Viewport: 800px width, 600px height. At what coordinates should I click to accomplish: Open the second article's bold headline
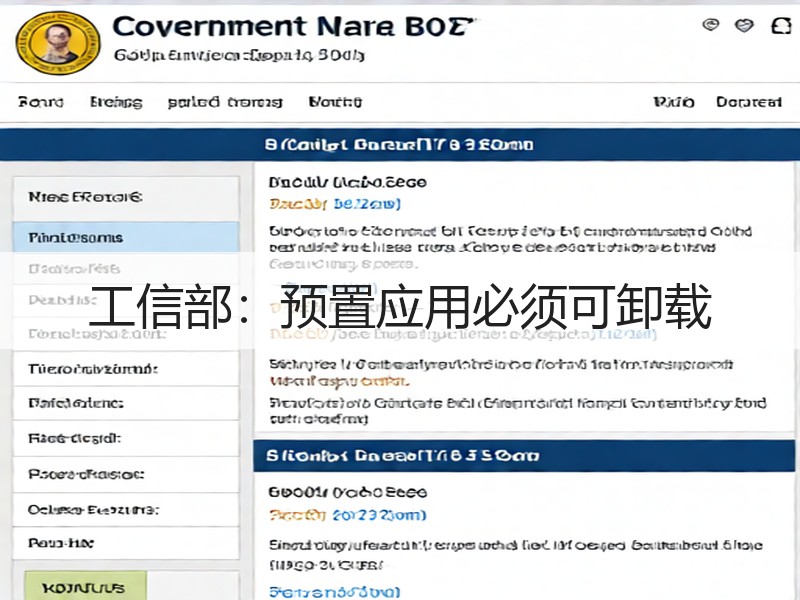tap(347, 492)
